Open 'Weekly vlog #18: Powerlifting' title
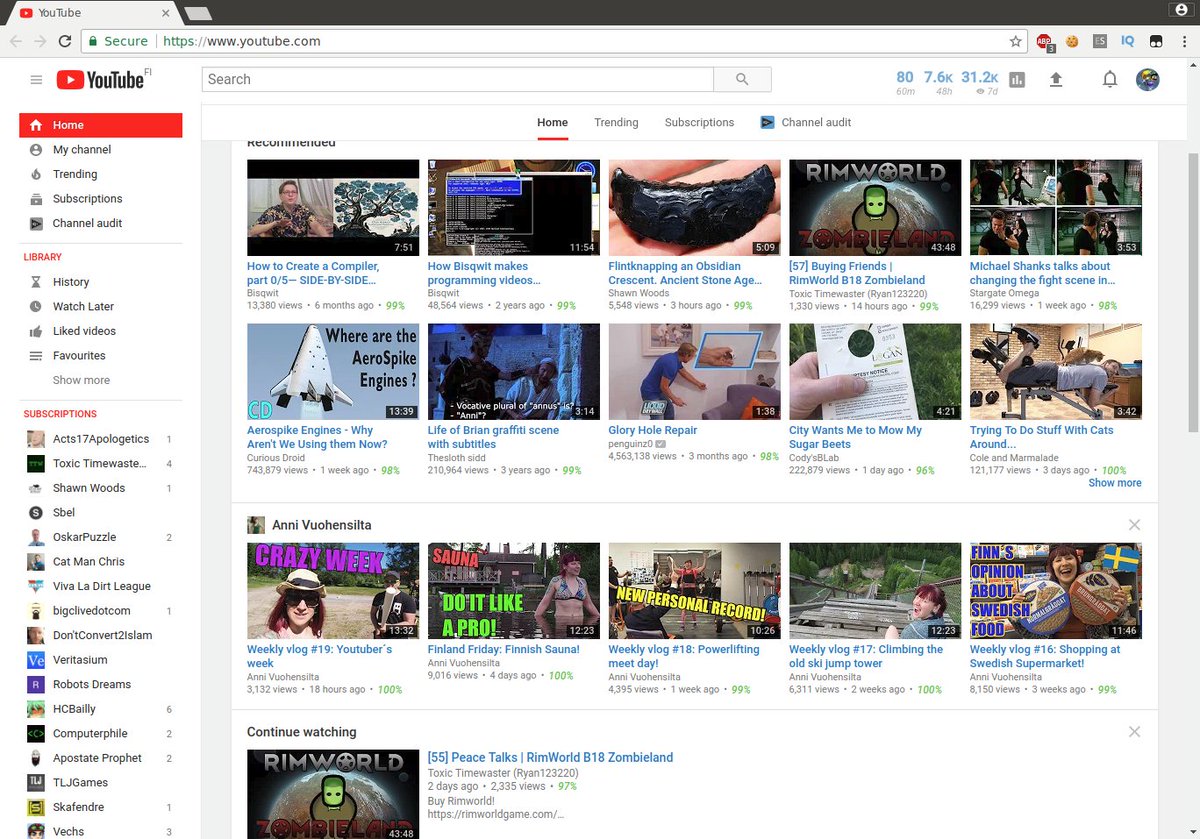The height and width of the screenshot is (839, 1200). click(683, 656)
